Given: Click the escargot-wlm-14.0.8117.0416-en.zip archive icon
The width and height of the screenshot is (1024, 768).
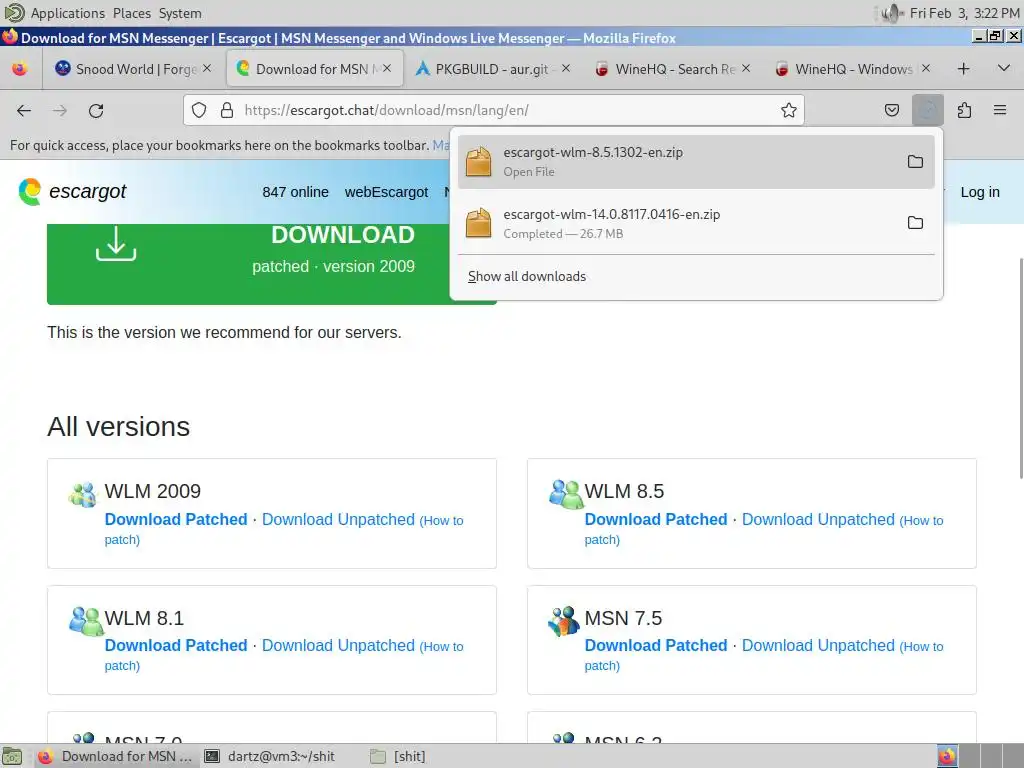Looking at the screenshot, I should click(x=478, y=223).
